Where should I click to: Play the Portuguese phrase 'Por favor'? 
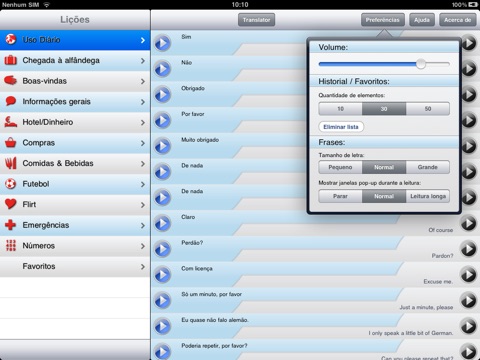[x=163, y=120]
